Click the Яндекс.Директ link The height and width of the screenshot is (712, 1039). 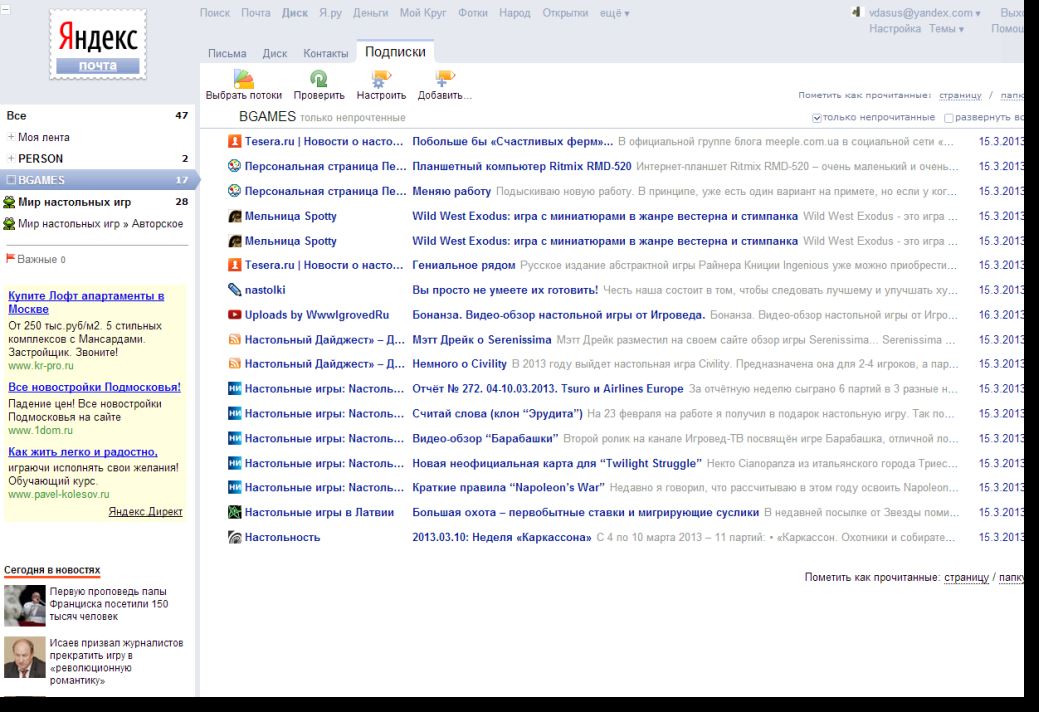click(x=145, y=511)
